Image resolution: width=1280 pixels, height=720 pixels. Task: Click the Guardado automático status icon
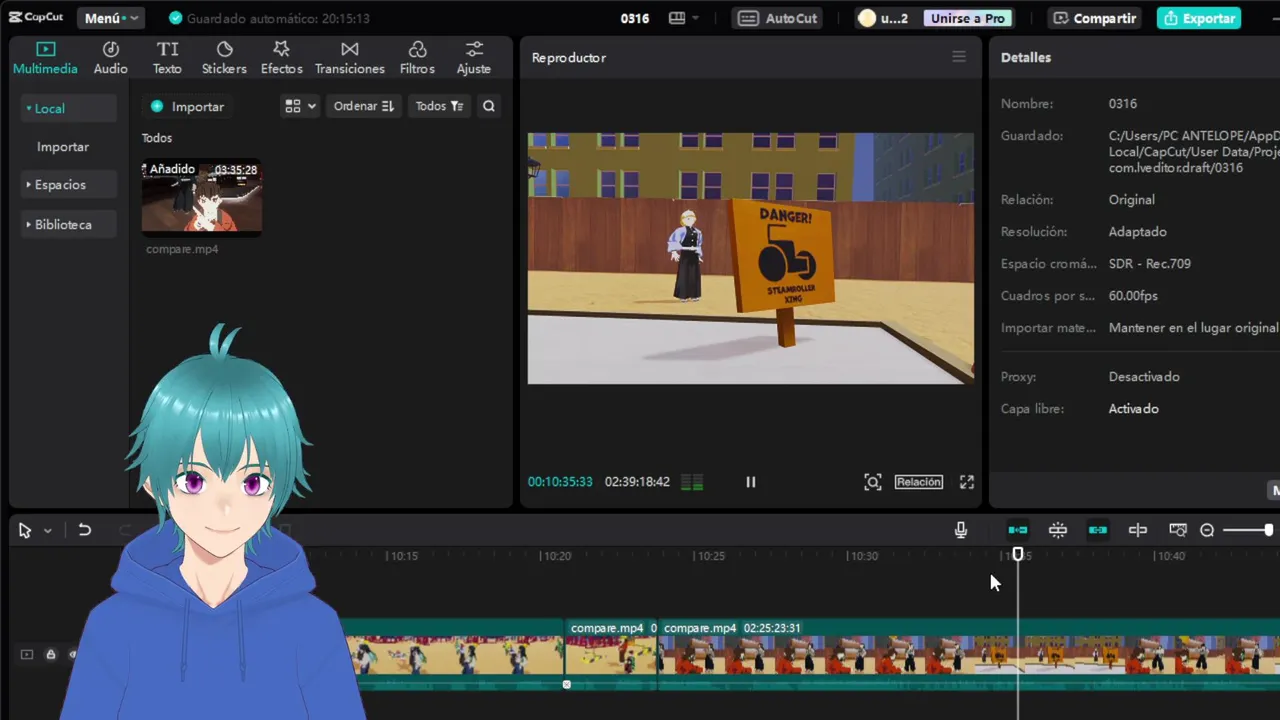[176, 18]
